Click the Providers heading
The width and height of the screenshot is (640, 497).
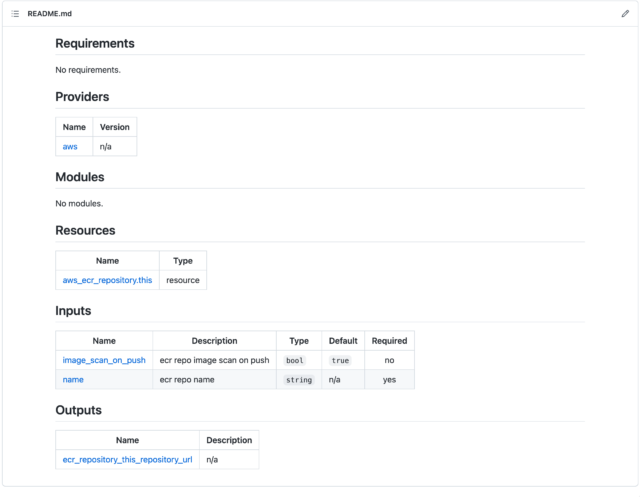(82, 97)
